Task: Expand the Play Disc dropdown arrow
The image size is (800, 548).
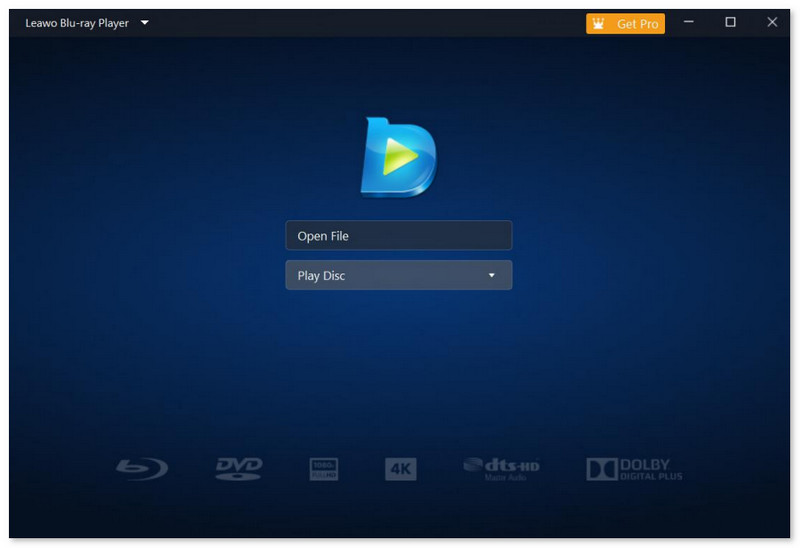Action: point(491,276)
